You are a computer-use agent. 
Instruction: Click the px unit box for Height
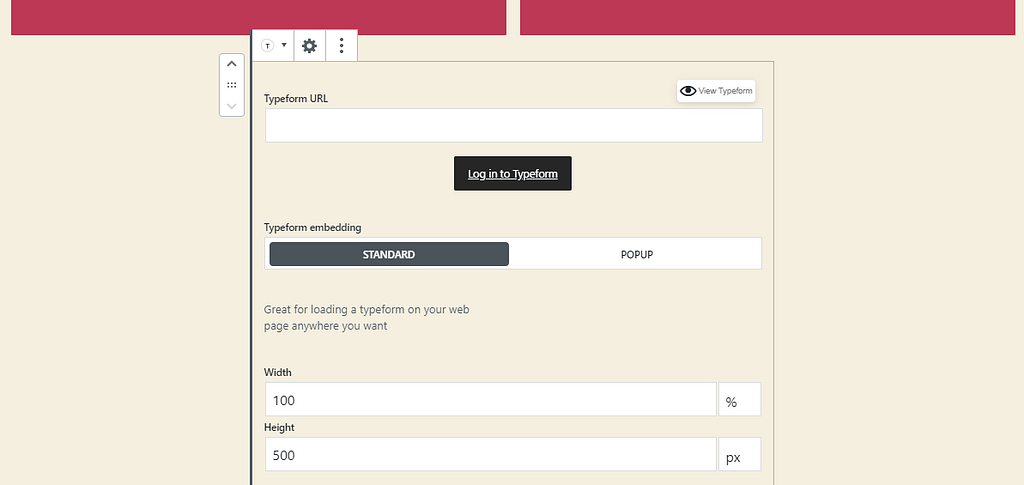click(x=740, y=454)
